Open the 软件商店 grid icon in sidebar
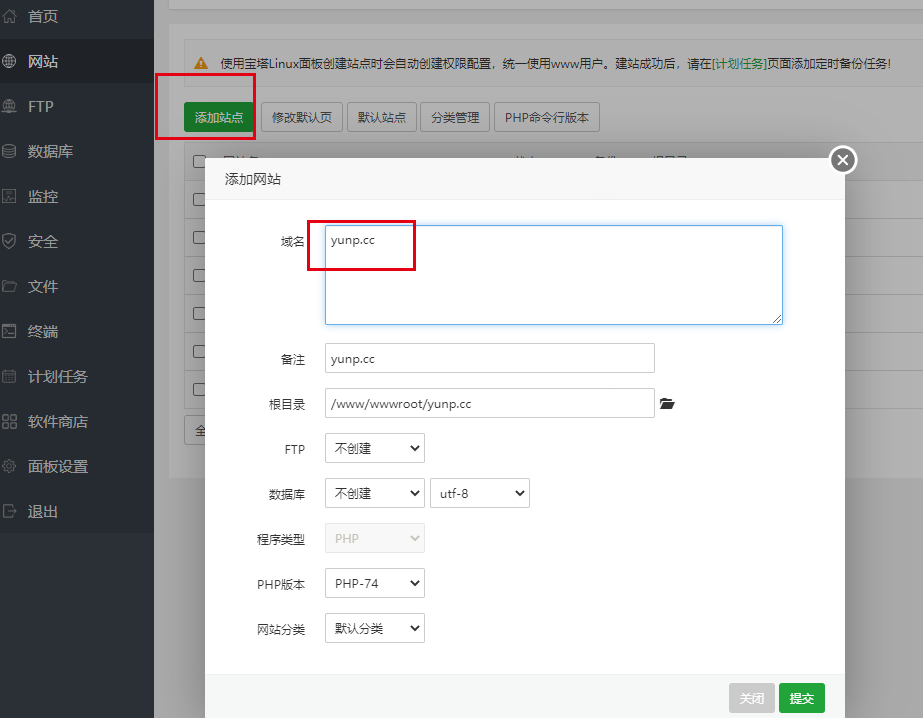 coord(9,421)
